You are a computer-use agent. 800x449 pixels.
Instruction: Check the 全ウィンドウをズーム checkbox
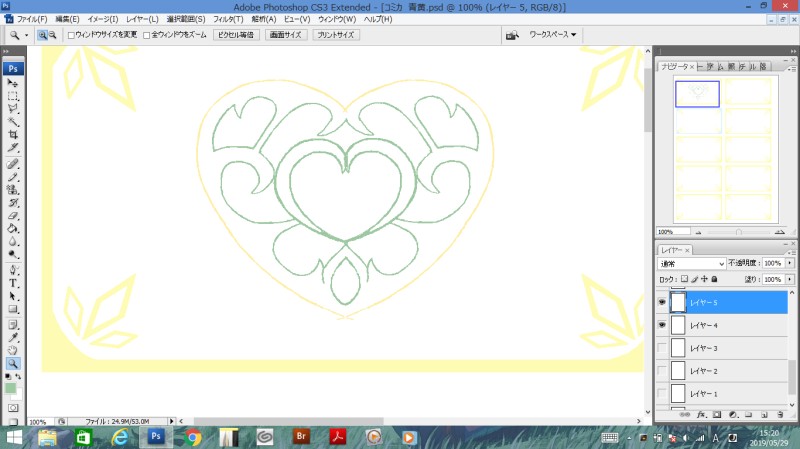coord(148,35)
